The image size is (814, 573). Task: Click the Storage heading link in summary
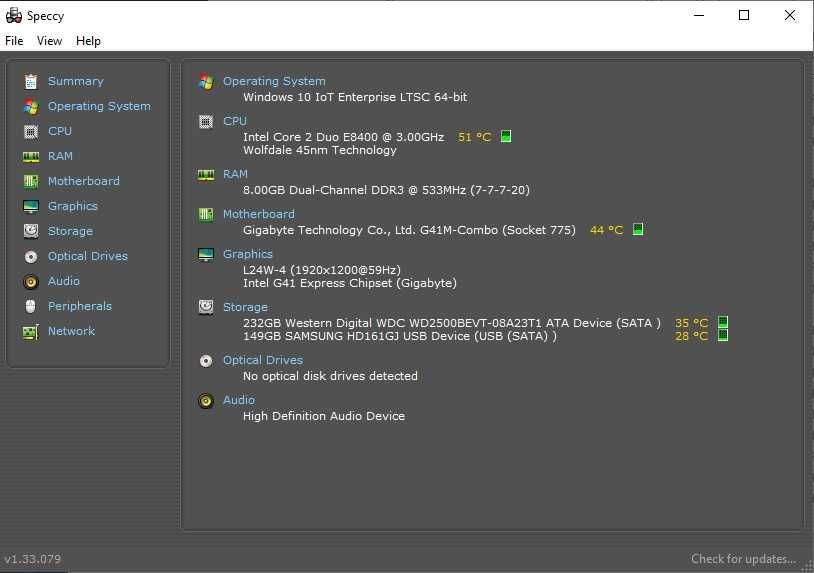pos(245,307)
